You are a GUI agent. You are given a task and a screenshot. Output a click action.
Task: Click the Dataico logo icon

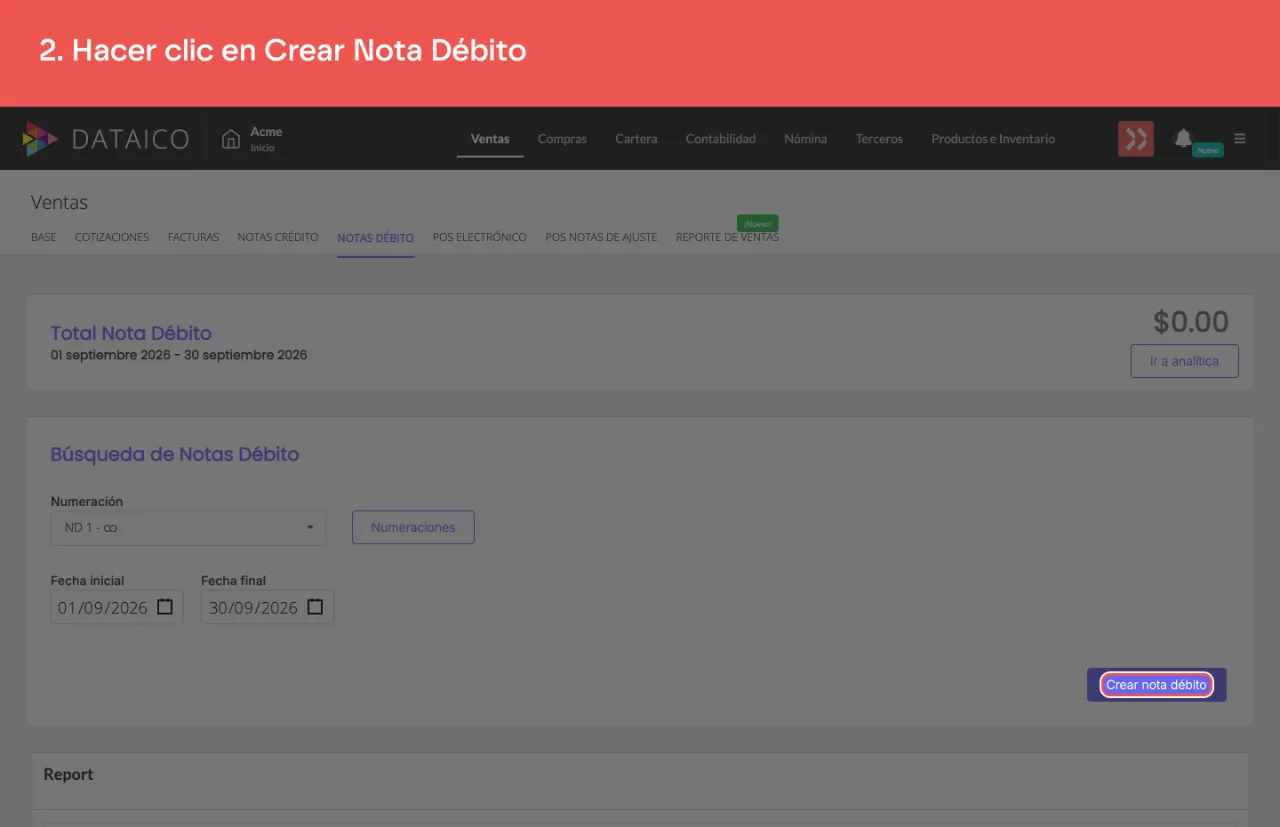tap(40, 139)
